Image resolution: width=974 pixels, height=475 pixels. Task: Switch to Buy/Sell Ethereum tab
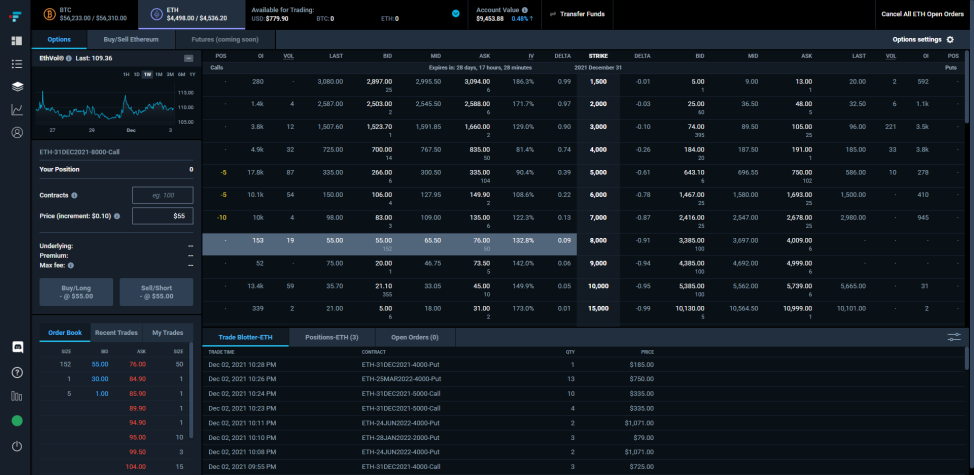(131, 39)
